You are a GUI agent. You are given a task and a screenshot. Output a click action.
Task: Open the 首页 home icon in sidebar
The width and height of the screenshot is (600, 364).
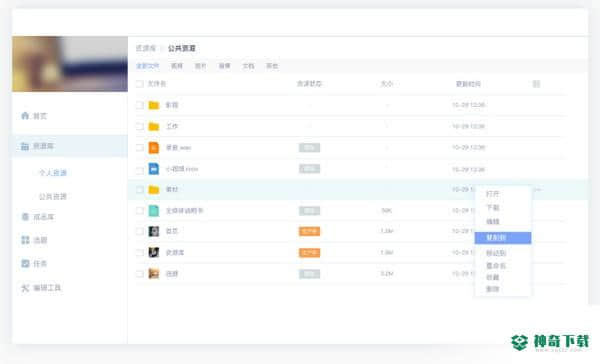[x=25, y=116]
